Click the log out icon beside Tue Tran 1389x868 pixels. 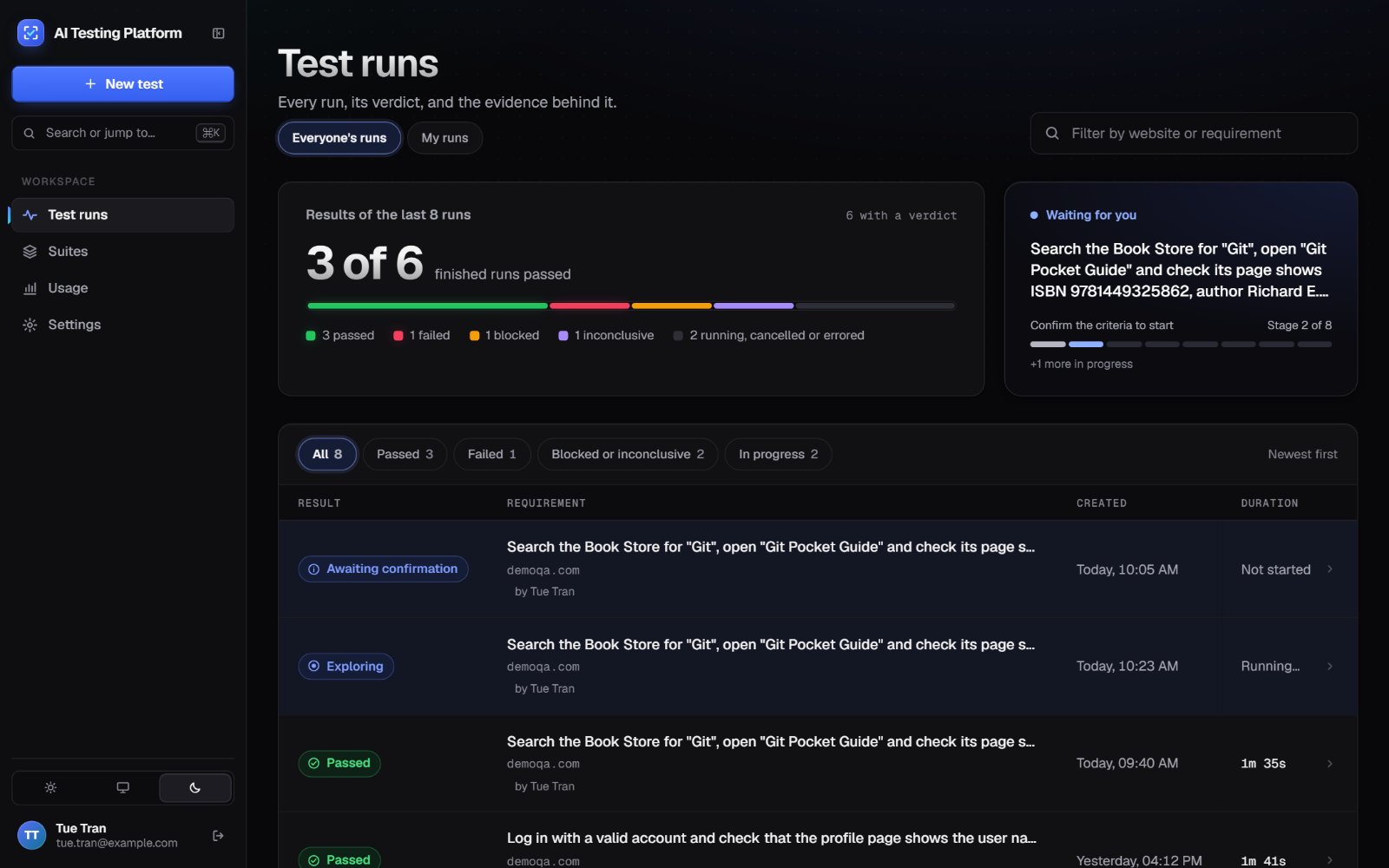[219, 836]
